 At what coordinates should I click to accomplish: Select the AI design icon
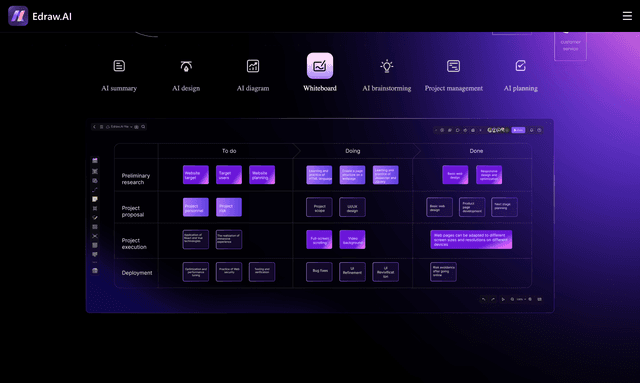coord(186,66)
